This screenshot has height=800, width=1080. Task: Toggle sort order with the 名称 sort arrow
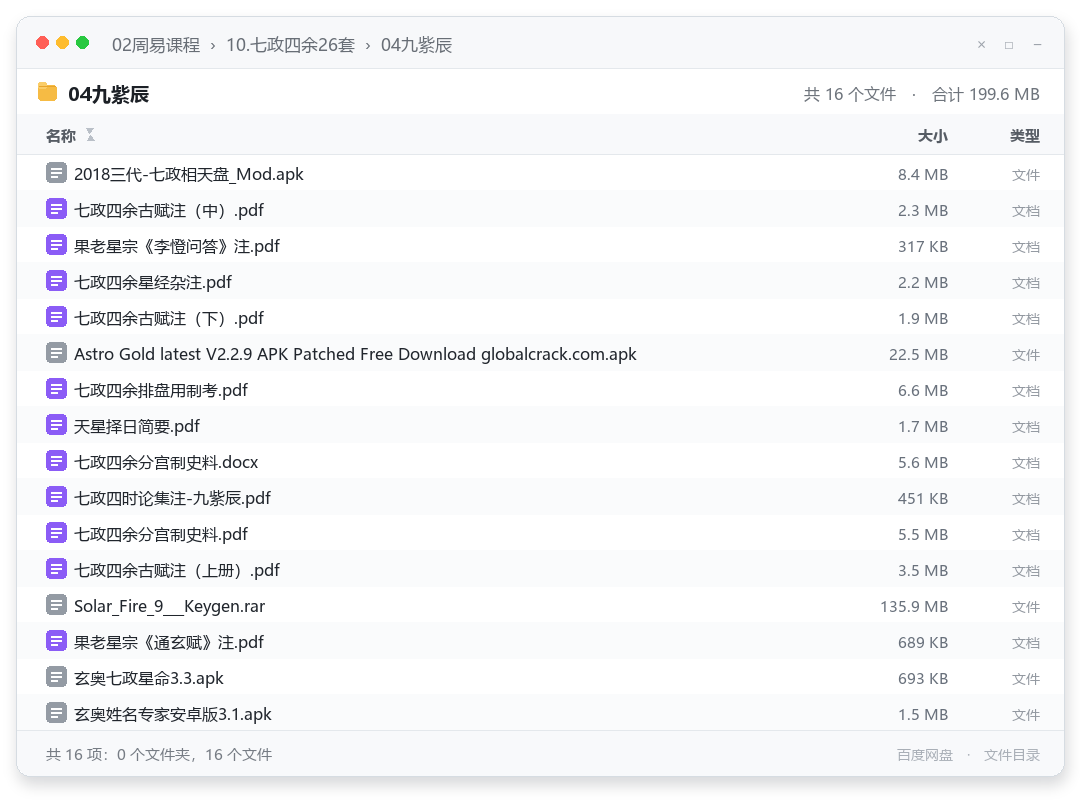tap(90, 135)
